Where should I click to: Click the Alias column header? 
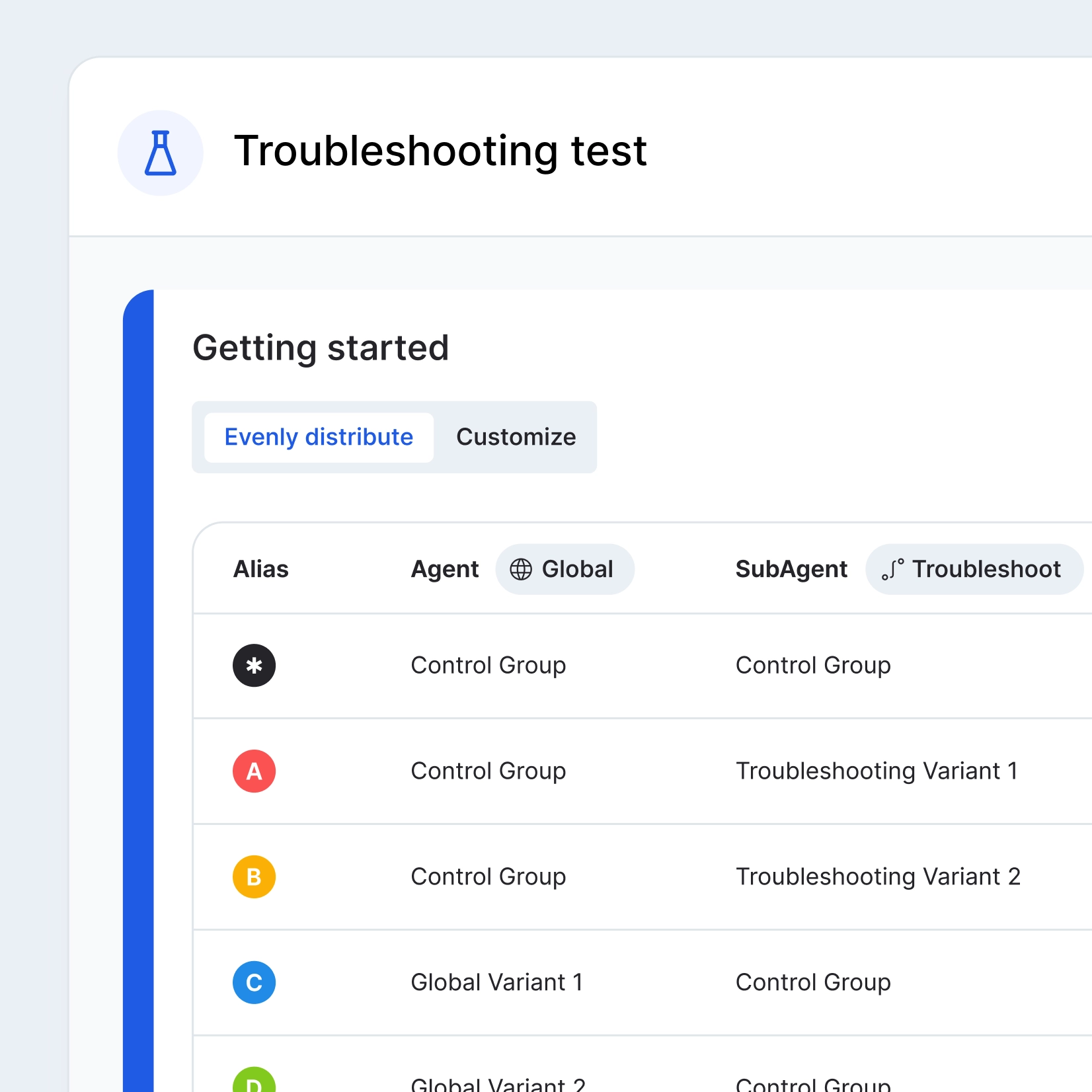click(261, 569)
